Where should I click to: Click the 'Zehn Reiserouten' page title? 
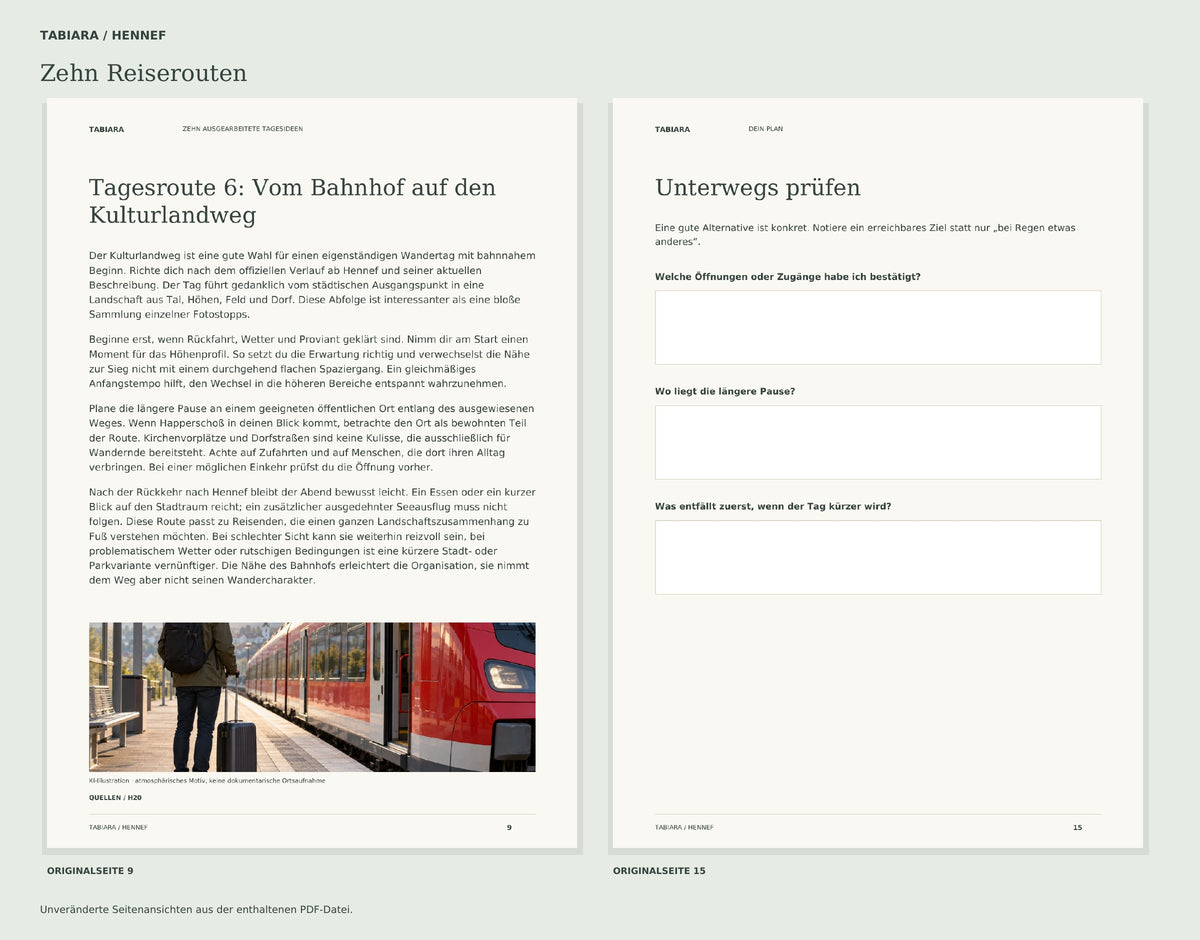(143, 74)
